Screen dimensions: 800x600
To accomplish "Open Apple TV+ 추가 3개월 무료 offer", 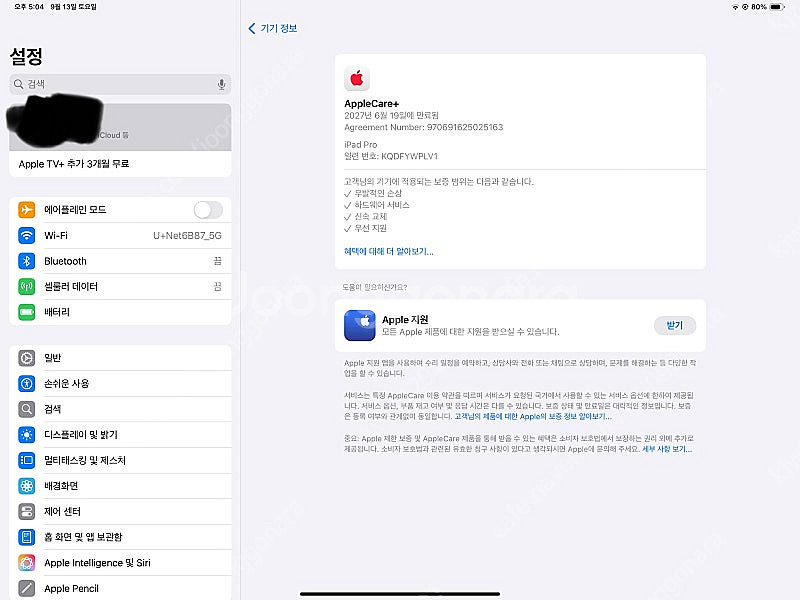I will point(120,164).
